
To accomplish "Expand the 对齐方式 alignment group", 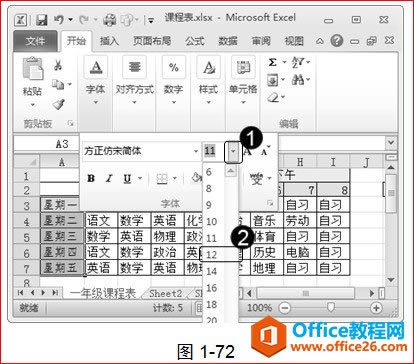I will tap(135, 81).
